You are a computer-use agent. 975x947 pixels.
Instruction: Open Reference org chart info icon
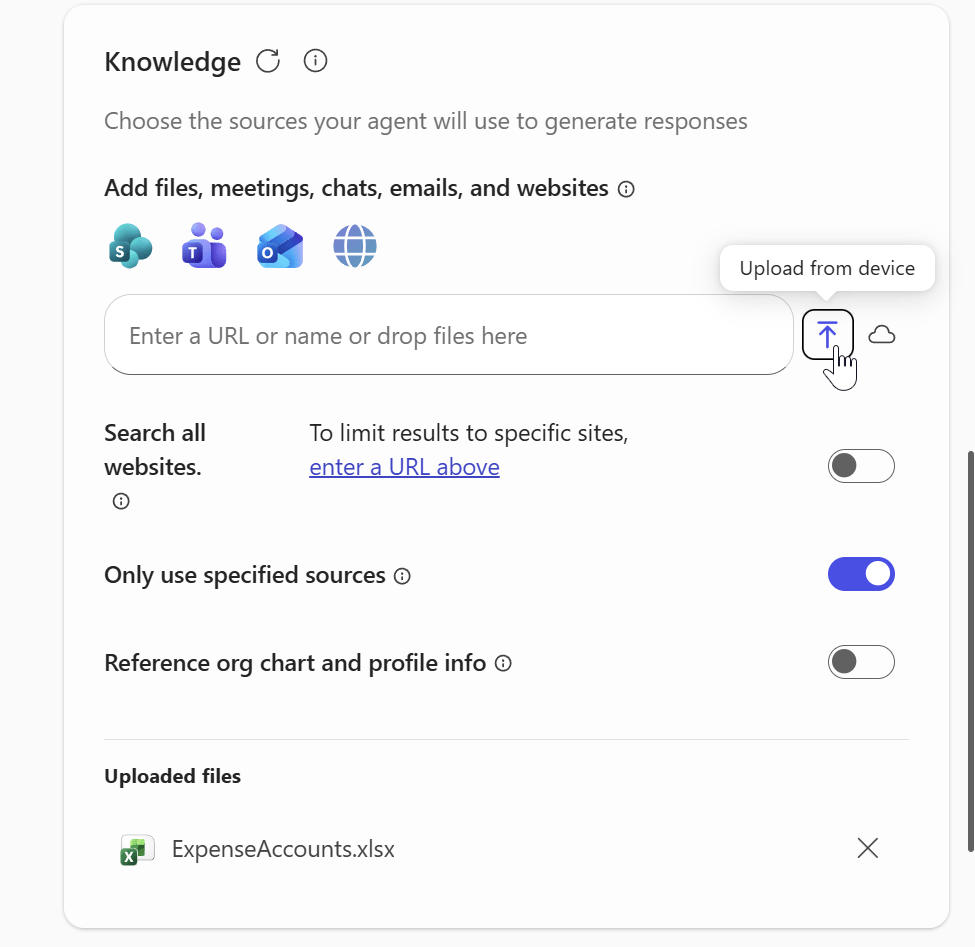[503, 663]
